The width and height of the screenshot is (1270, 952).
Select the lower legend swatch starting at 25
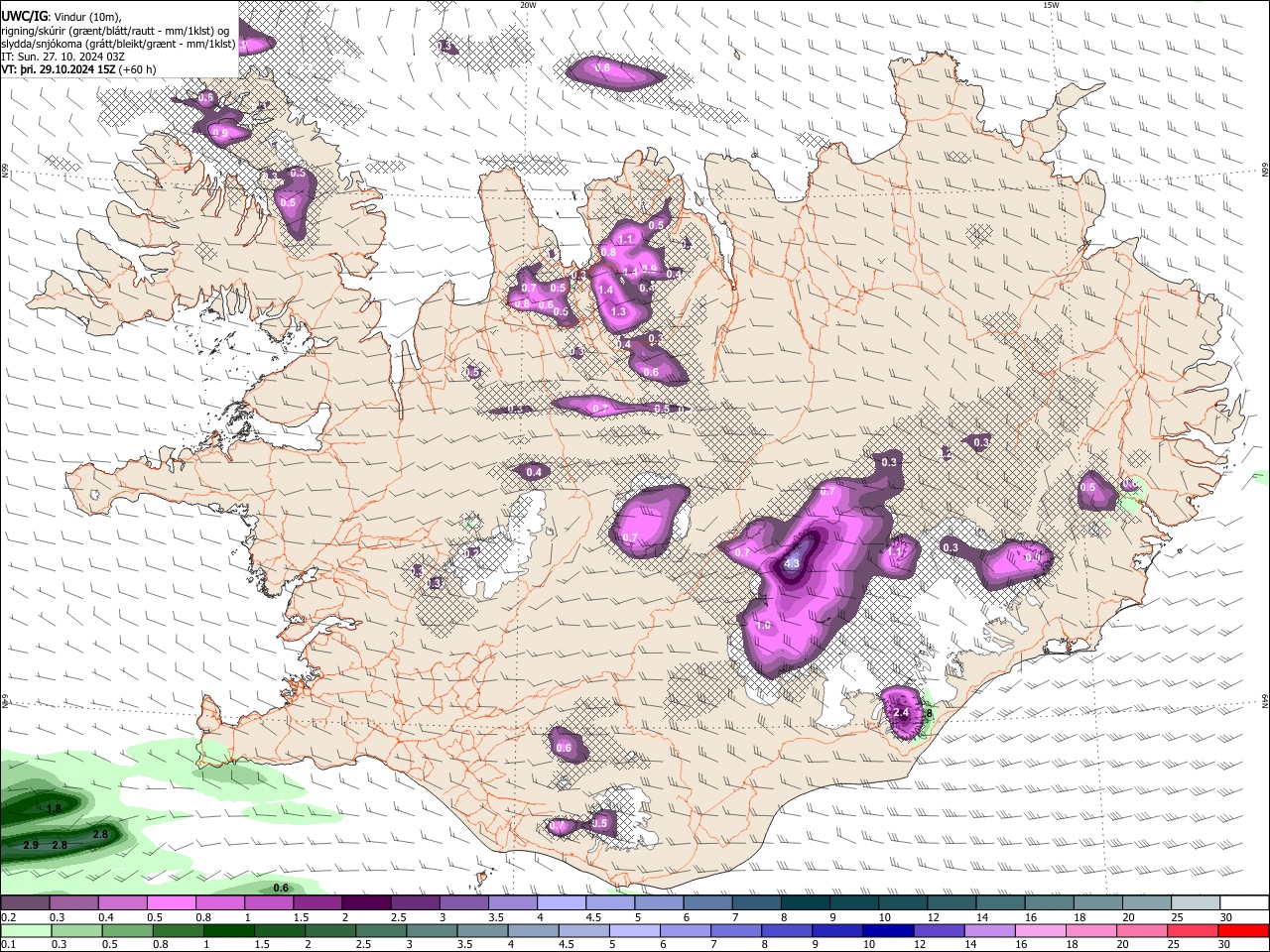tap(1194, 931)
